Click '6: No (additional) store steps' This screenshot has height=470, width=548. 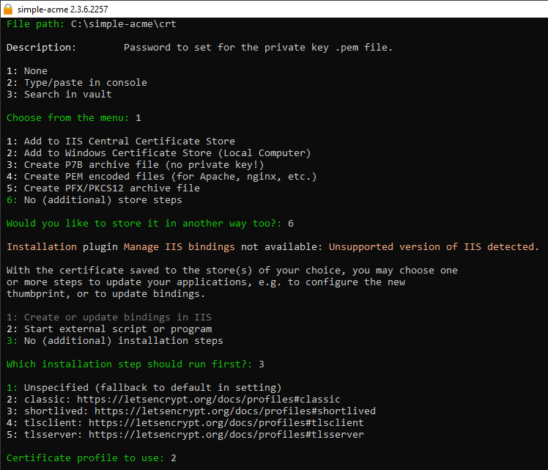click(x=94, y=200)
